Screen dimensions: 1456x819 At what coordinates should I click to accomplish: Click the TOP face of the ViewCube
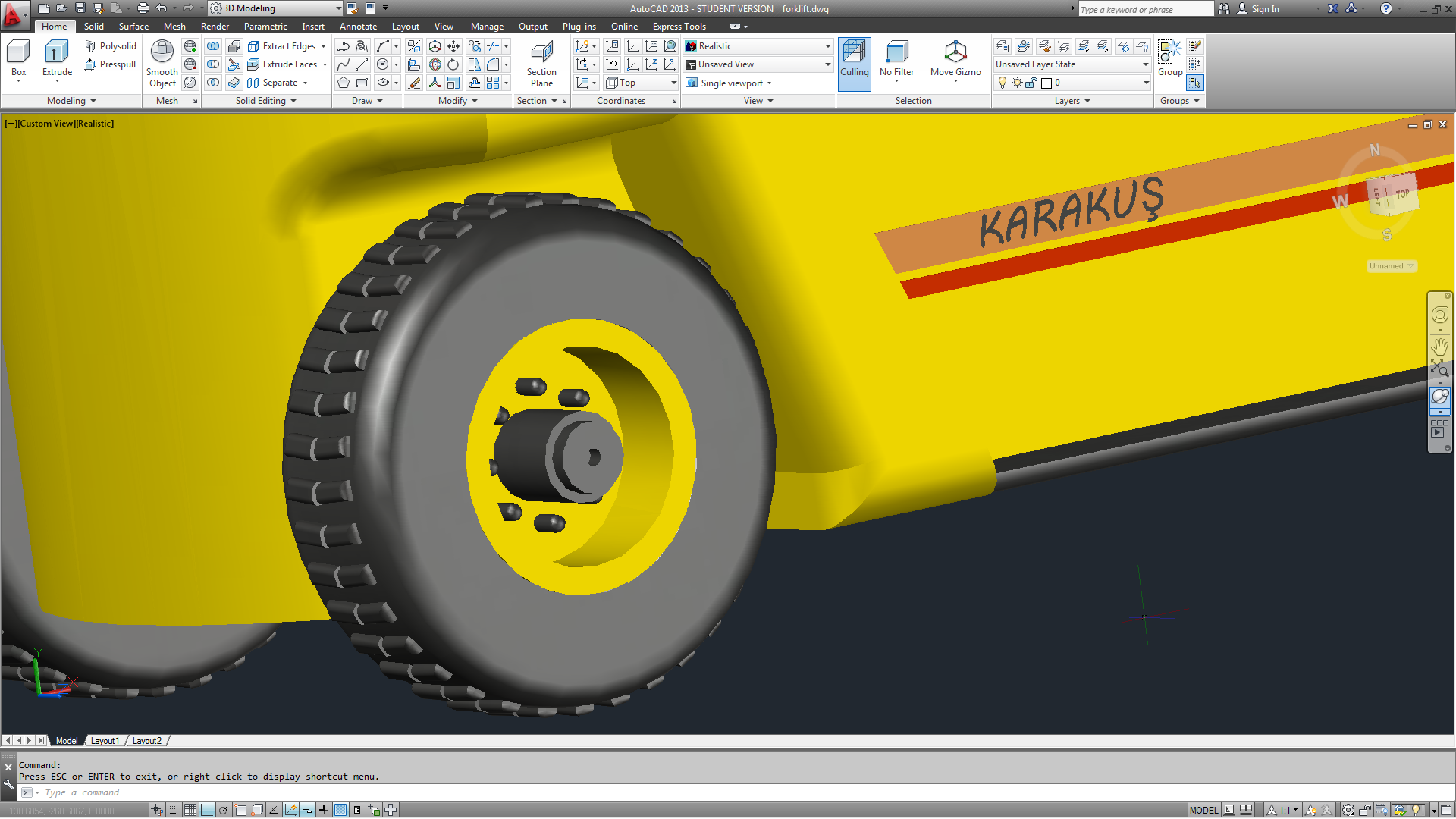(1402, 194)
